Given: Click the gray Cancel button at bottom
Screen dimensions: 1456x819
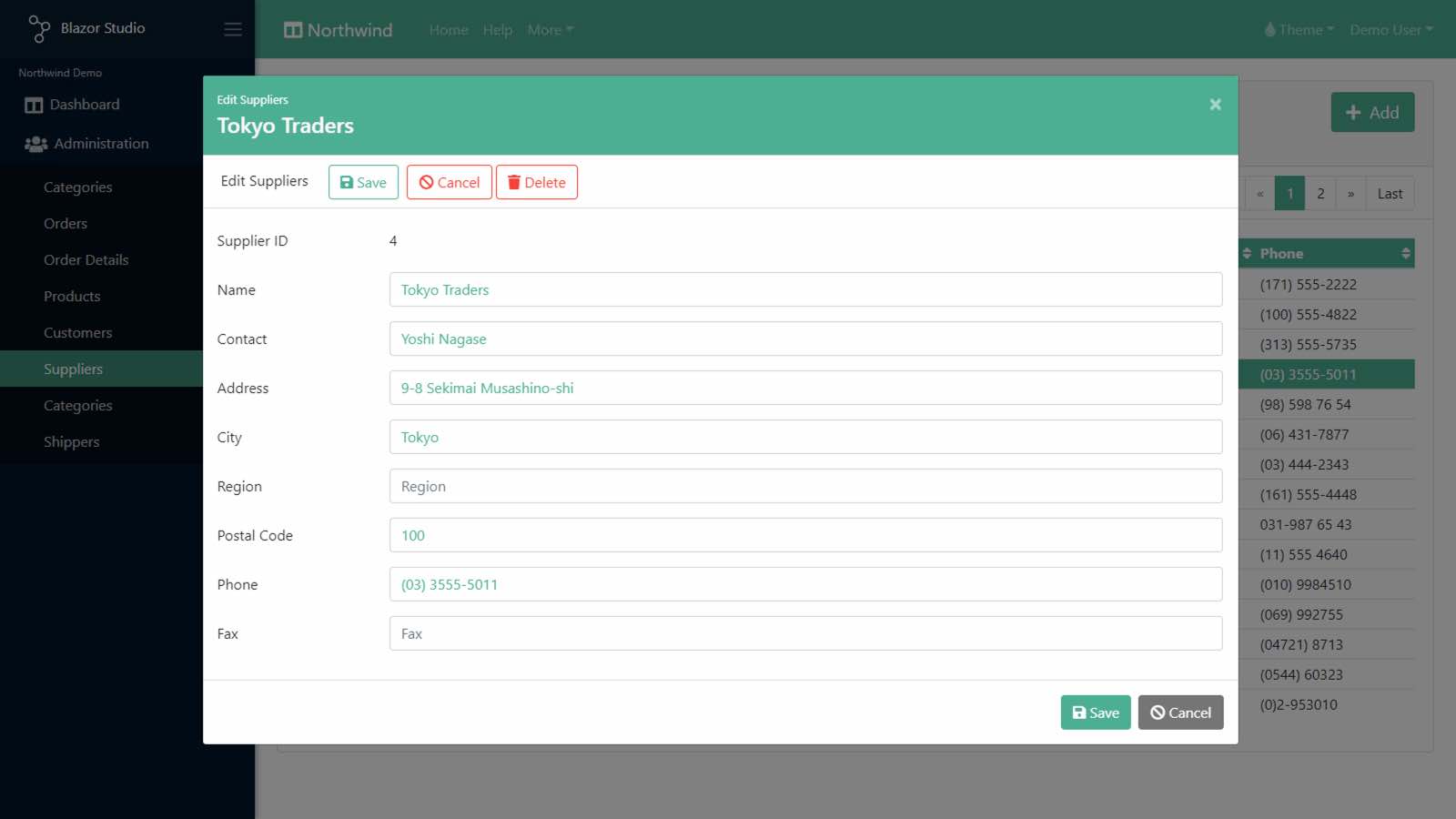Looking at the screenshot, I should (x=1180, y=713).
